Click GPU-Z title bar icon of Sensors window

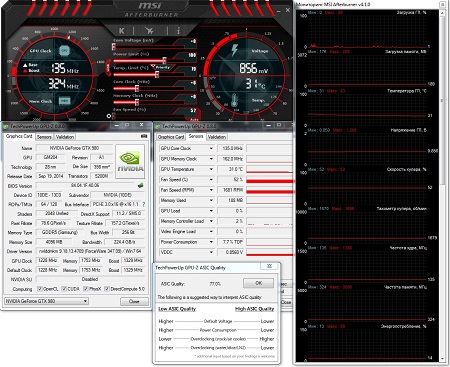pyautogui.click(x=158, y=127)
